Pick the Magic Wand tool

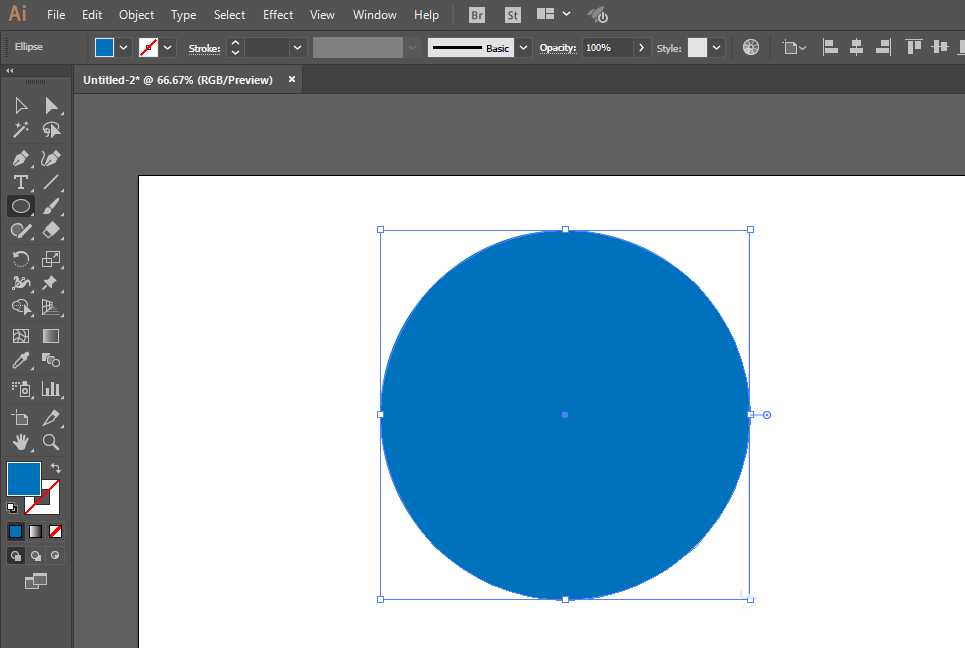20,130
